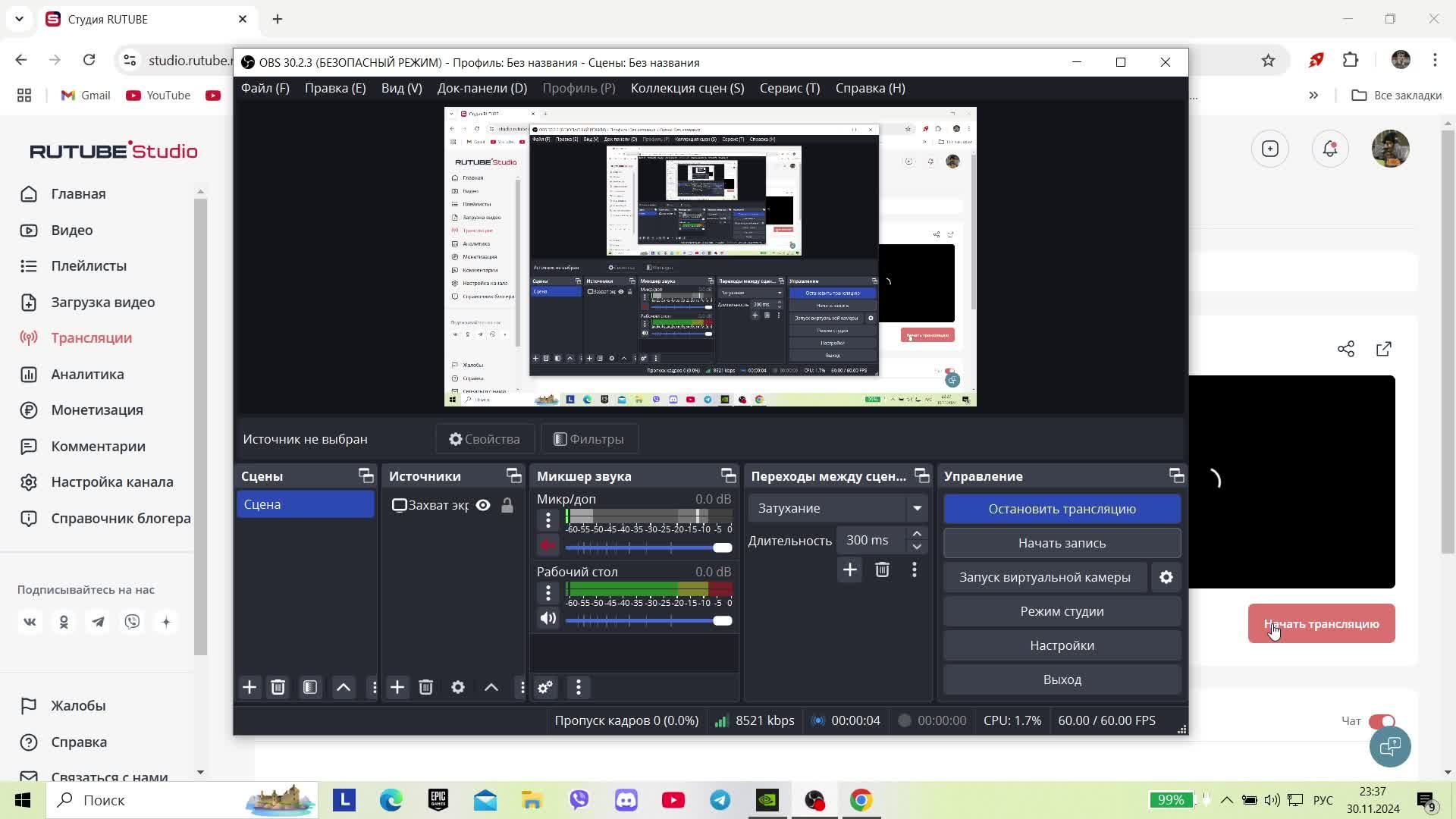Open scene filters icon in Scenes toolbar

310,687
